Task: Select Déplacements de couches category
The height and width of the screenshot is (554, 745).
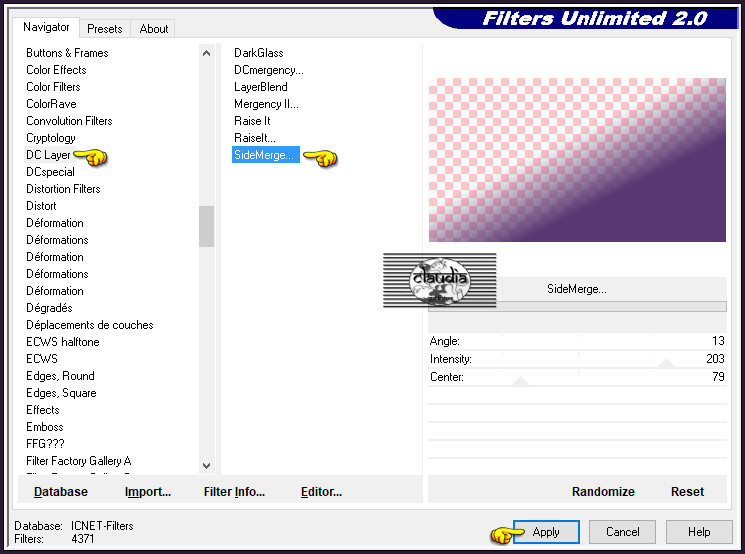Action: point(90,325)
